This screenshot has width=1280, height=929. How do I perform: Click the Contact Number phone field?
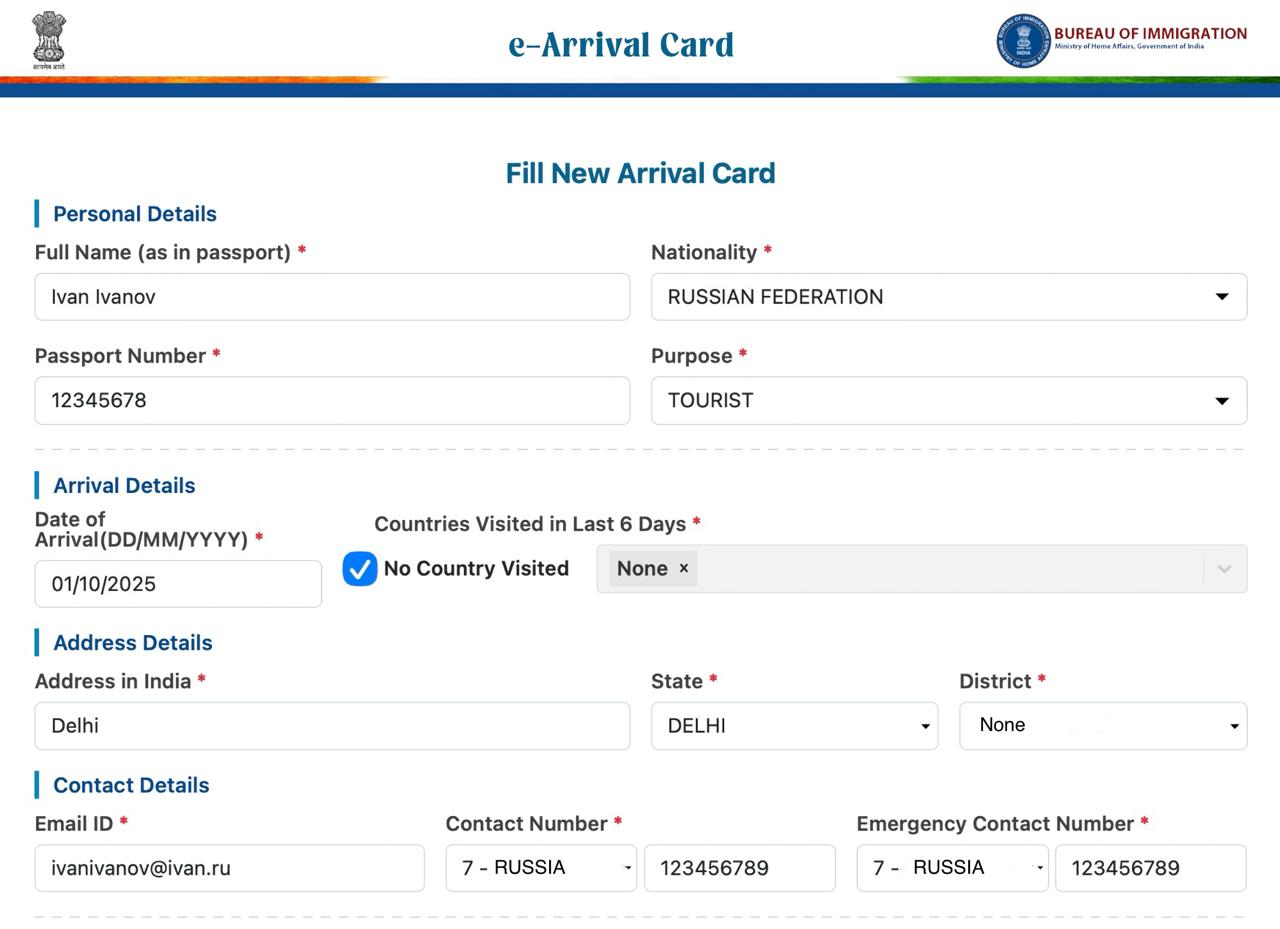click(739, 868)
